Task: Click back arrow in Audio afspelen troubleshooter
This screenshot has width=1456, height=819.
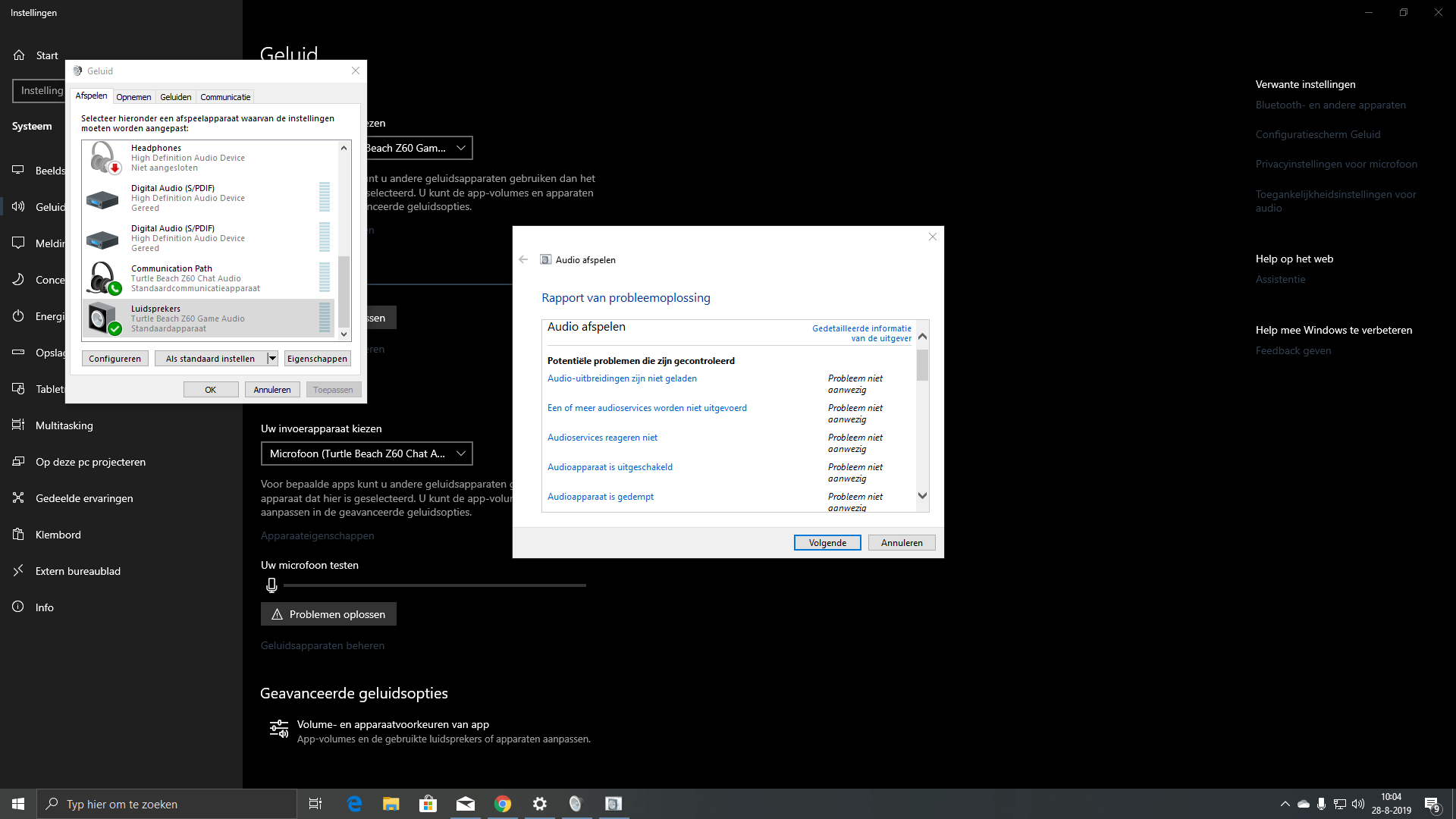Action: click(523, 259)
